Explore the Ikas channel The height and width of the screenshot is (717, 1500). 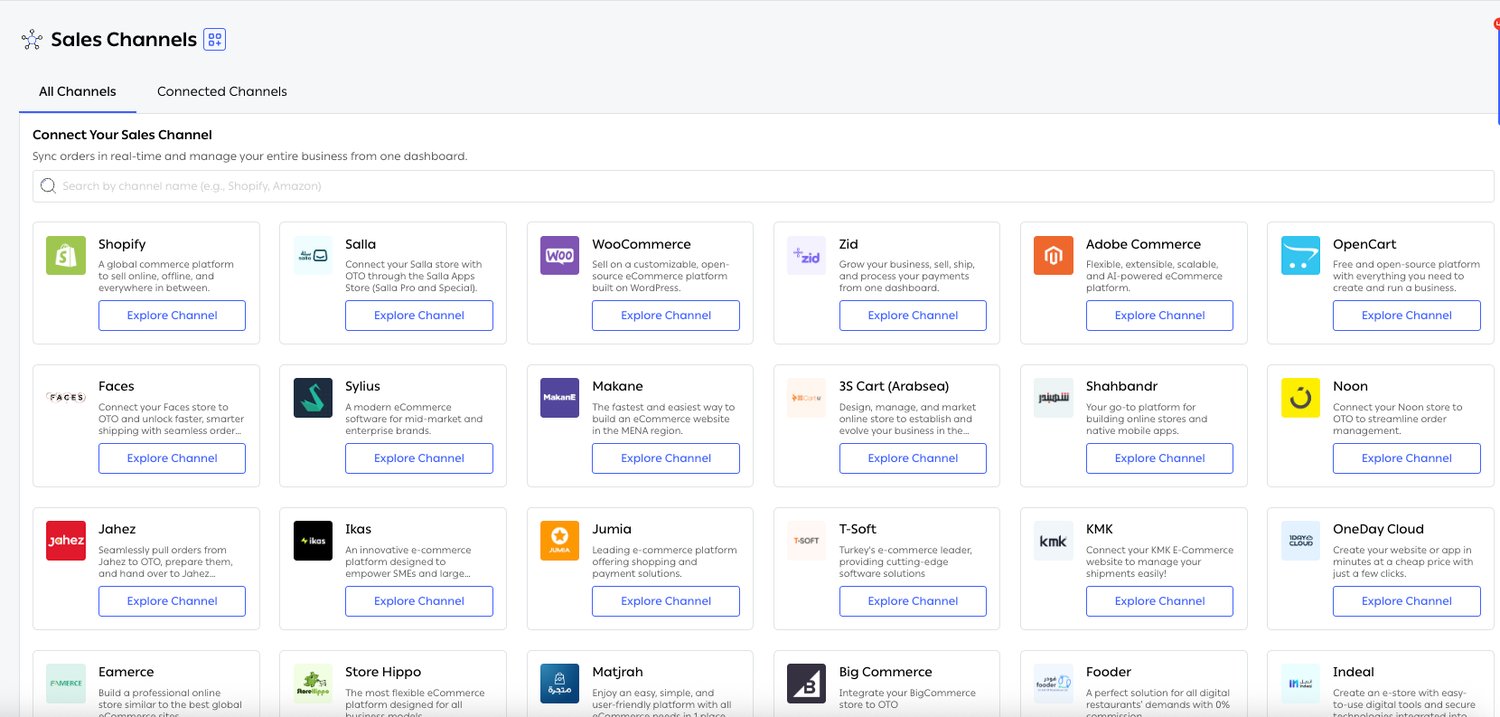click(x=419, y=601)
